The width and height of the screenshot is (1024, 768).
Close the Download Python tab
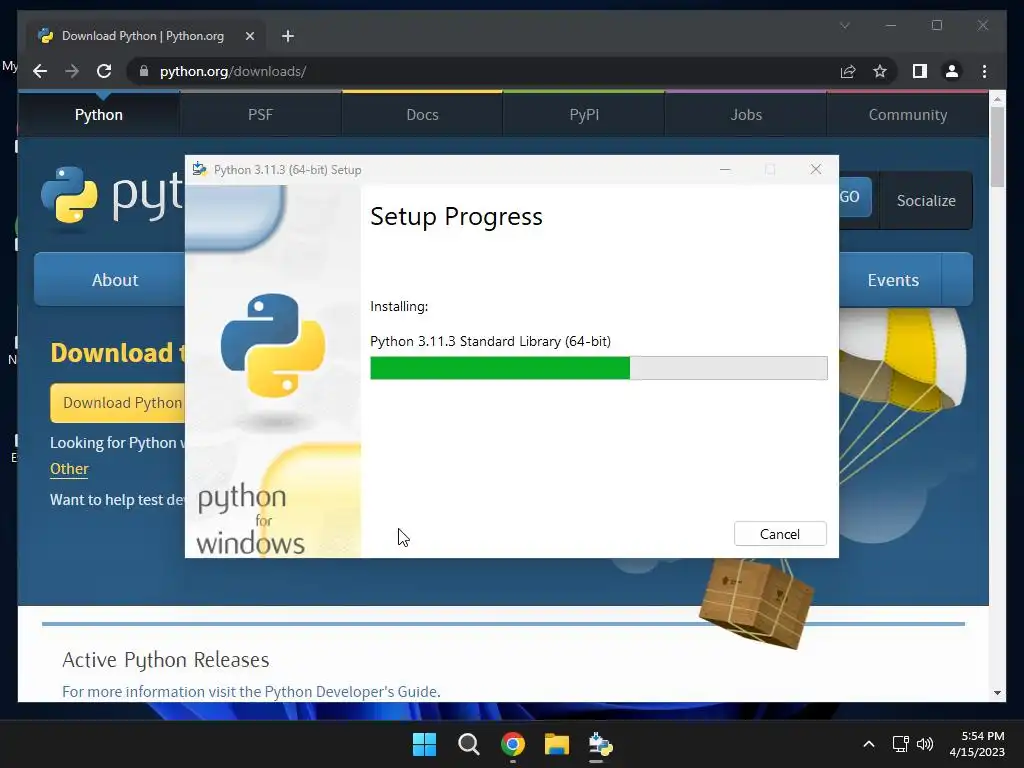click(x=249, y=36)
